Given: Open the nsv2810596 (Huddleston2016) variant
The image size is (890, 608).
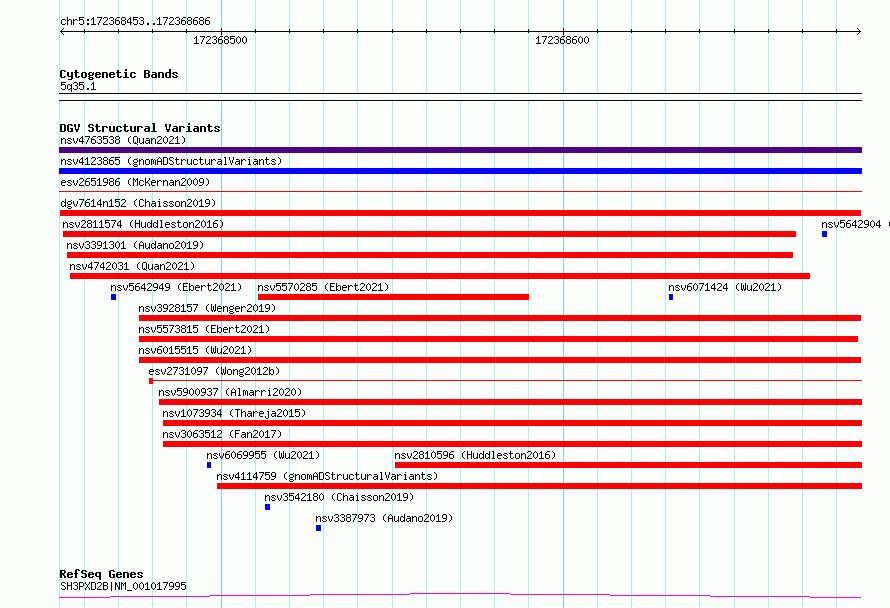Looking at the screenshot, I should (x=475, y=455).
